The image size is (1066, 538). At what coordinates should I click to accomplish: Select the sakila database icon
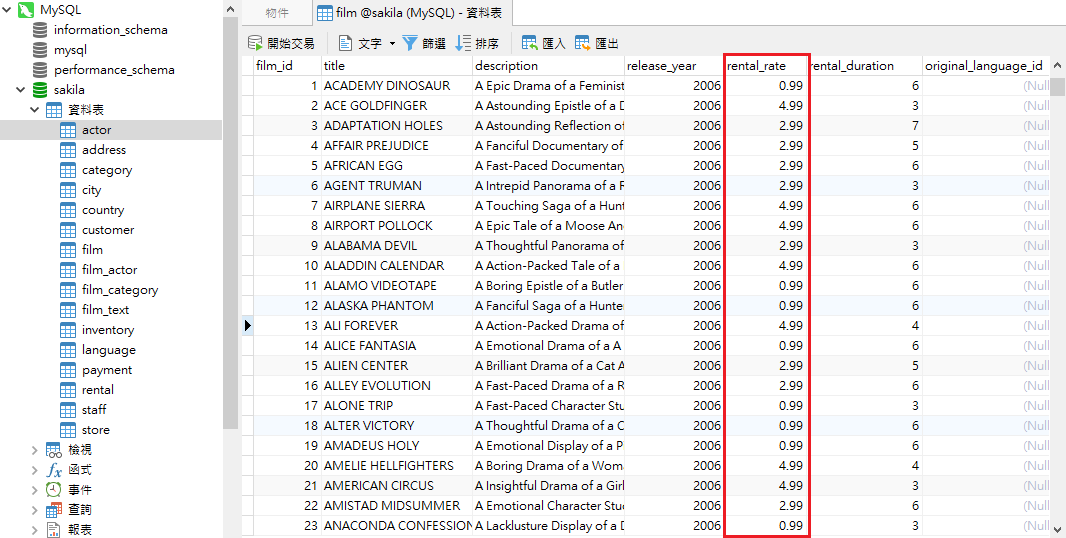[40, 90]
